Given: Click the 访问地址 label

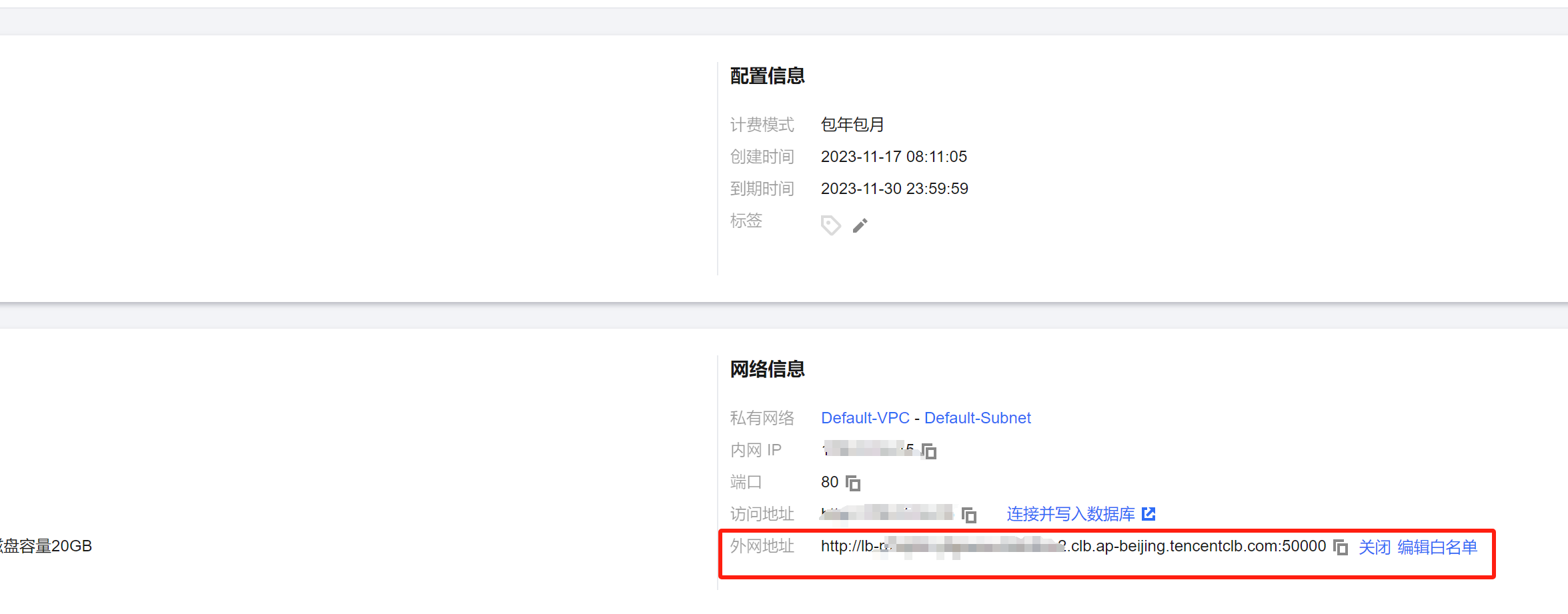Looking at the screenshot, I should 762,514.
